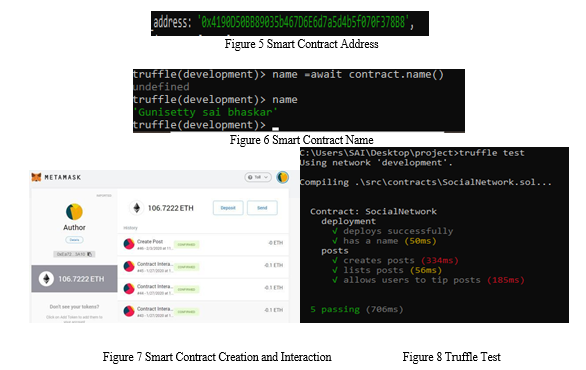
Task: Open the account avatar menu at top right
Action: pos(283,177)
